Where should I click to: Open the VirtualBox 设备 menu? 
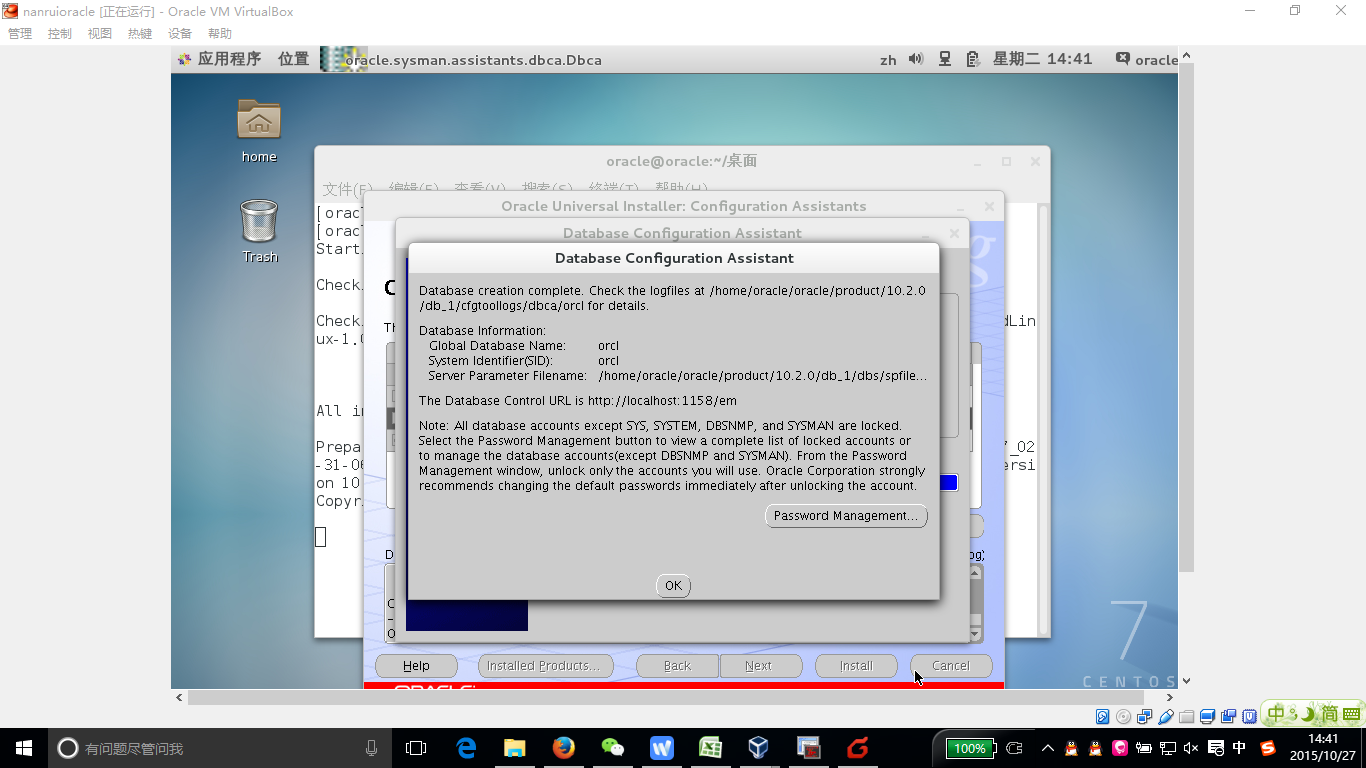pyautogui.click(x=180, y=33)
